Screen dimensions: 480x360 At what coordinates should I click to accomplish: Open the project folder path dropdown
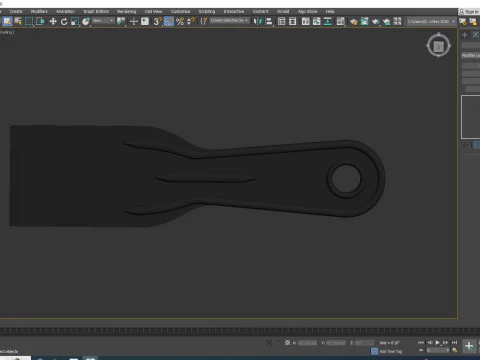tap(431, 21)
